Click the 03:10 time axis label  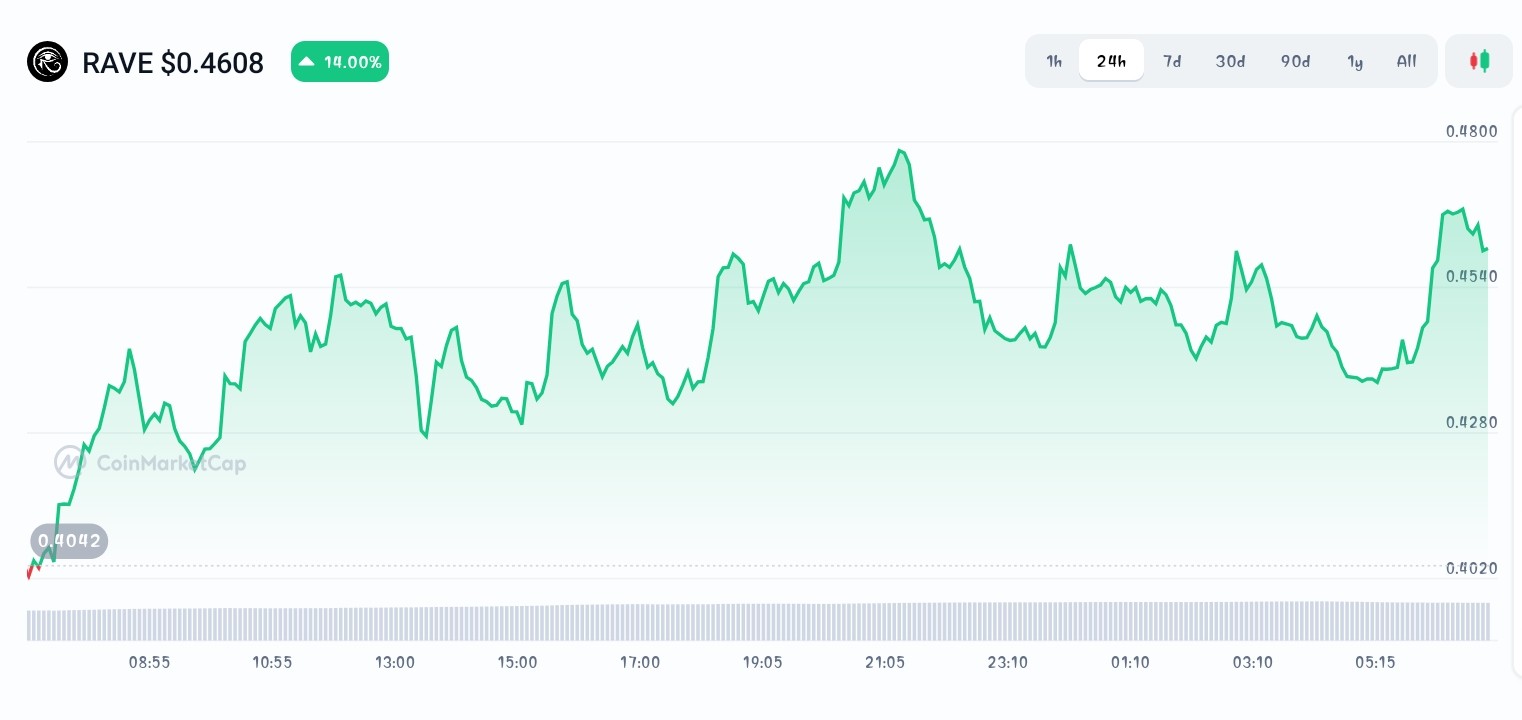click(x=1253, y=662)
